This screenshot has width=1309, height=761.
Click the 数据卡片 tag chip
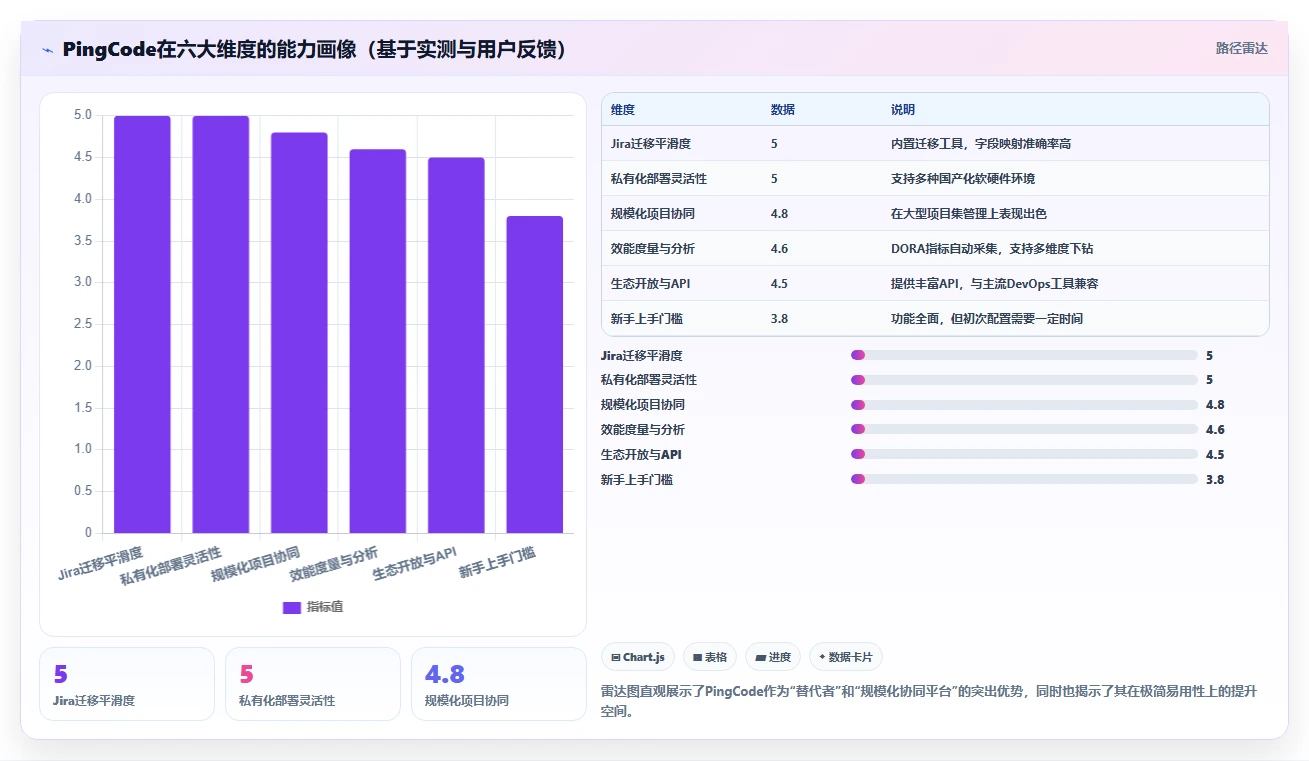pyautogui.click(x=846, y=657)
